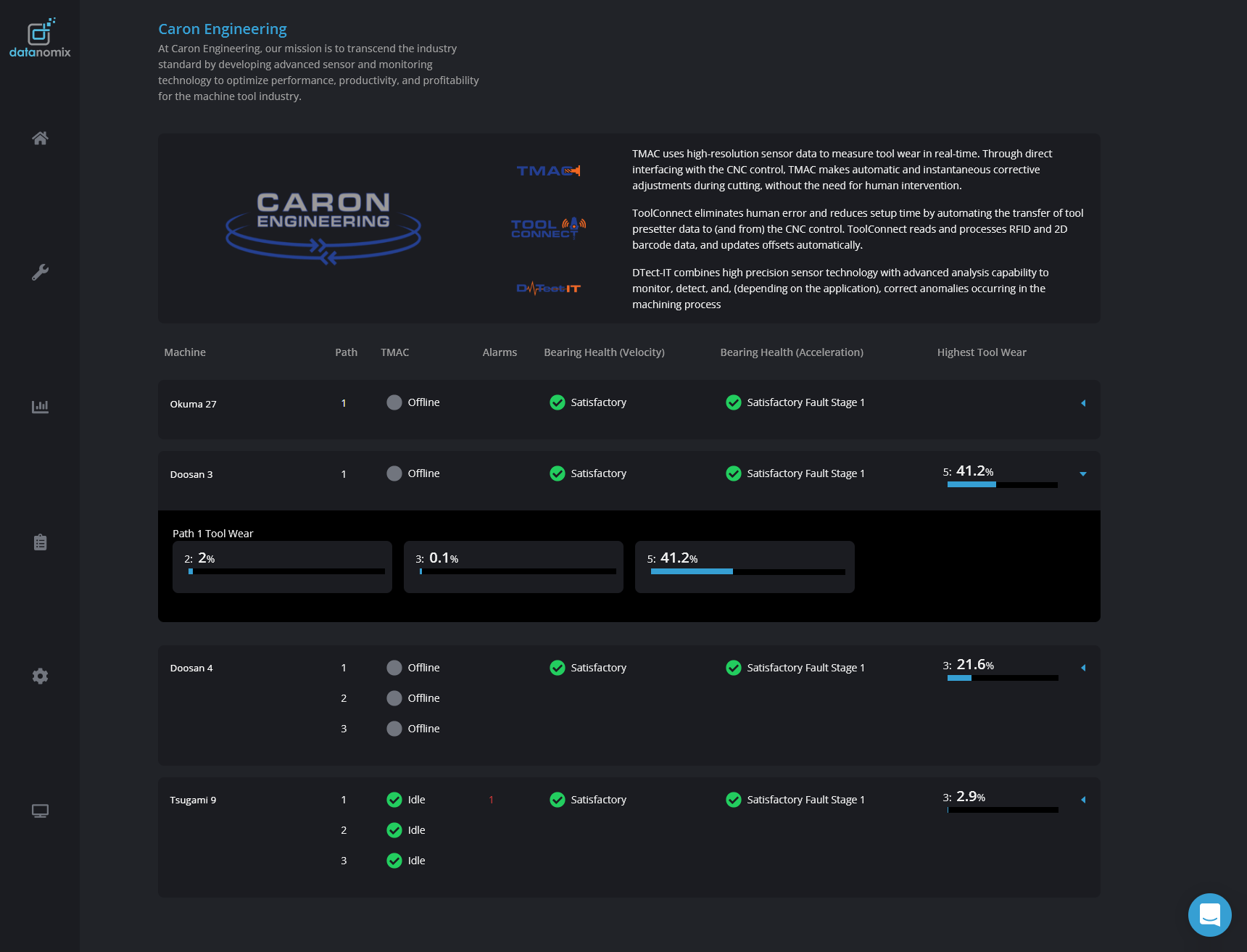Click Tsugami 9 path 2 idle check icon
Viewport: 1247px width, 952px height.
coord(394,830)
